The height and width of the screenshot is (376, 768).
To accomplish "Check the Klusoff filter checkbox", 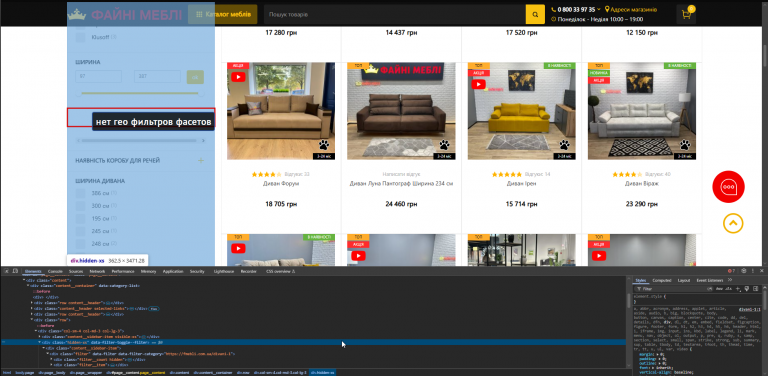I will click(x=81, y=37).
